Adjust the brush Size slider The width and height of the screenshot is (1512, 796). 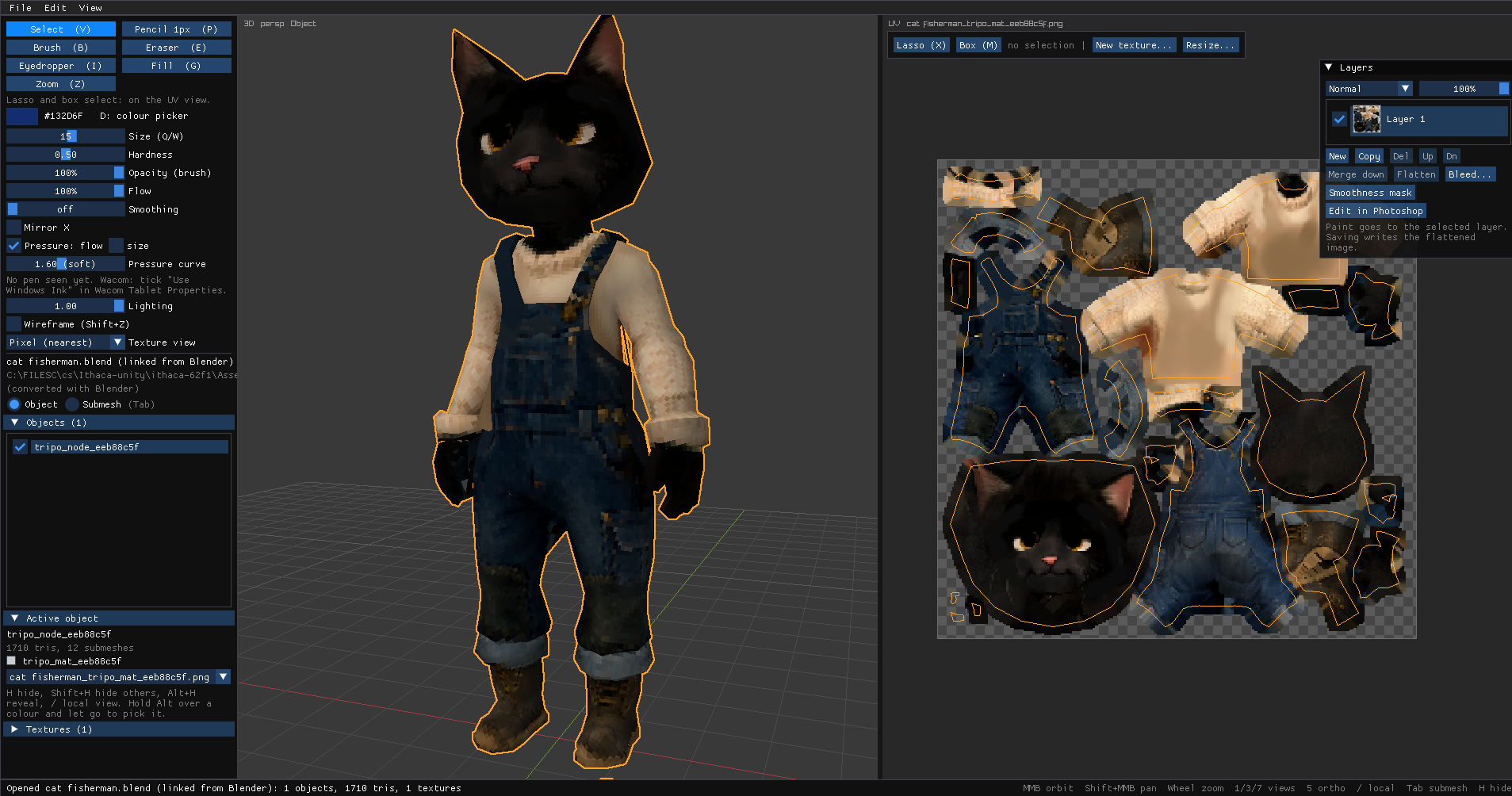click(x=66, y=136)
